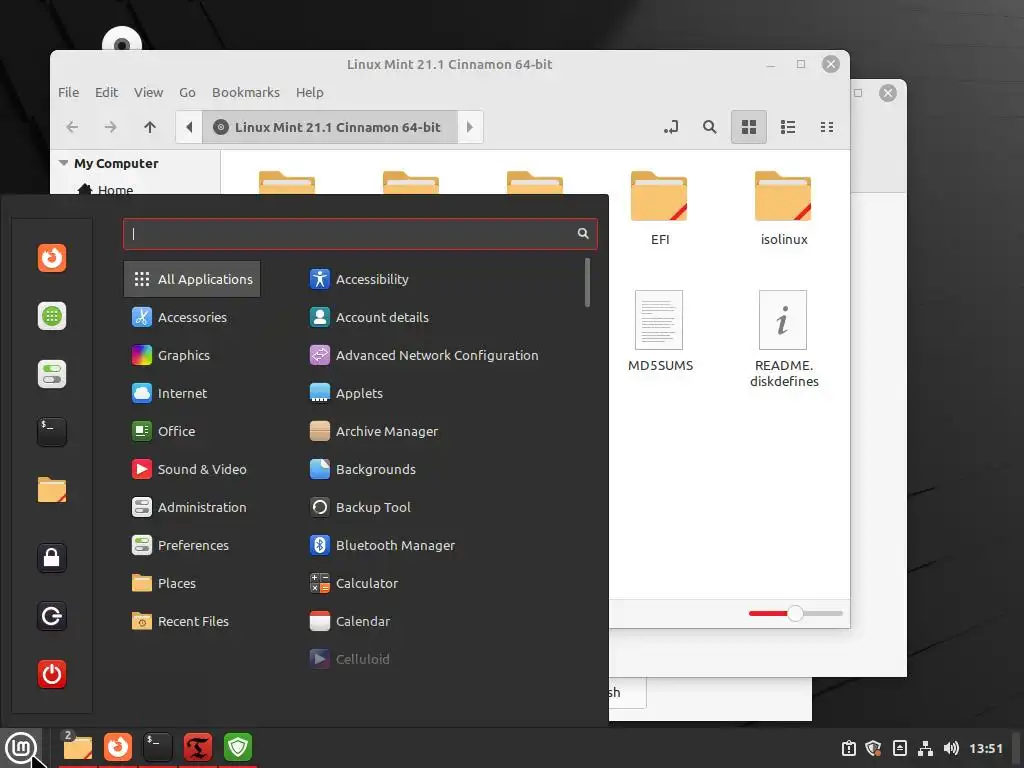Open the Files icon in the taskbar
The height and width of the screenshot is (768, 1024).
[78, 747]
